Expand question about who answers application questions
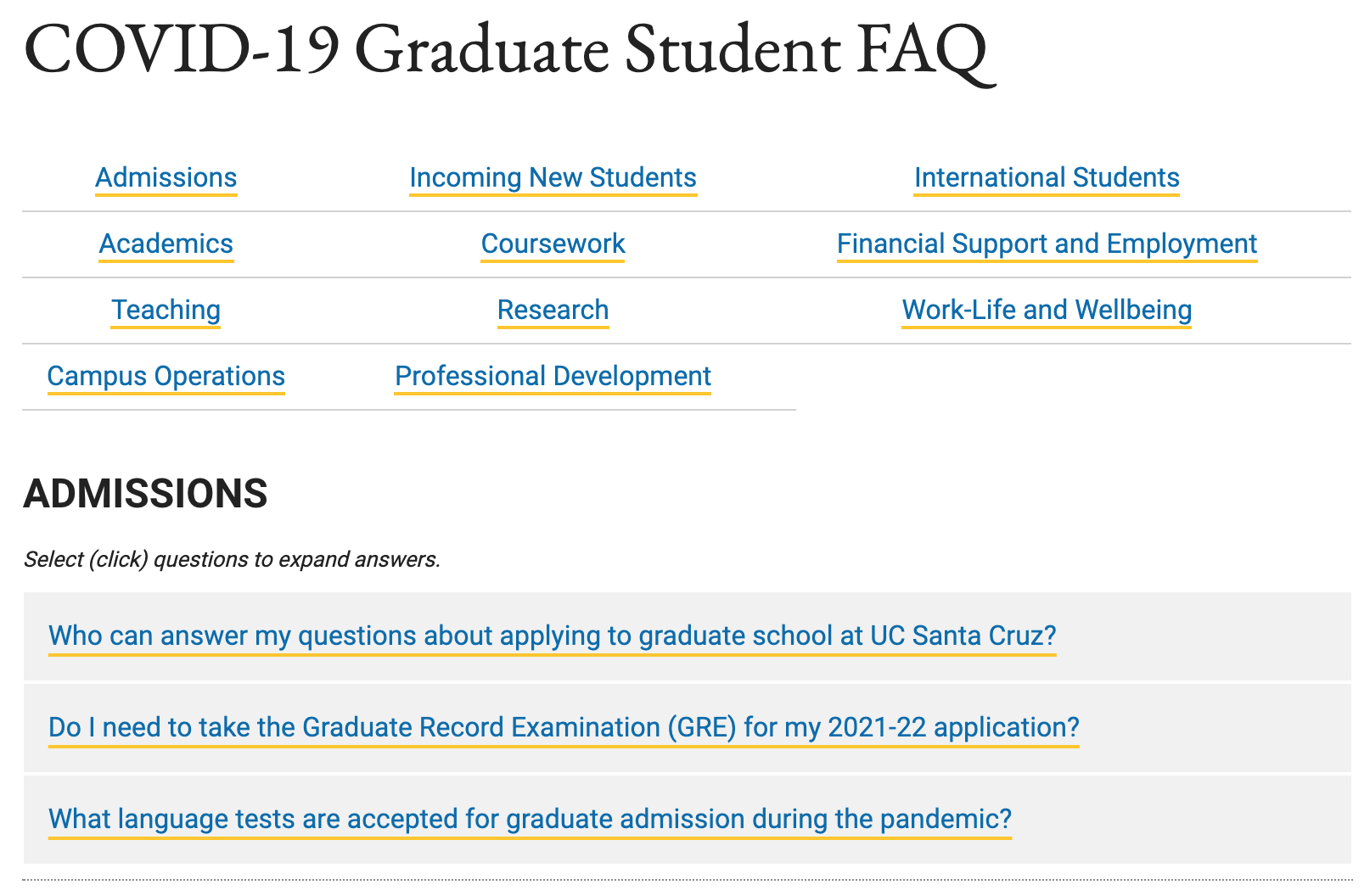Viewport: 1370px width, 896px height. (553, 636)
